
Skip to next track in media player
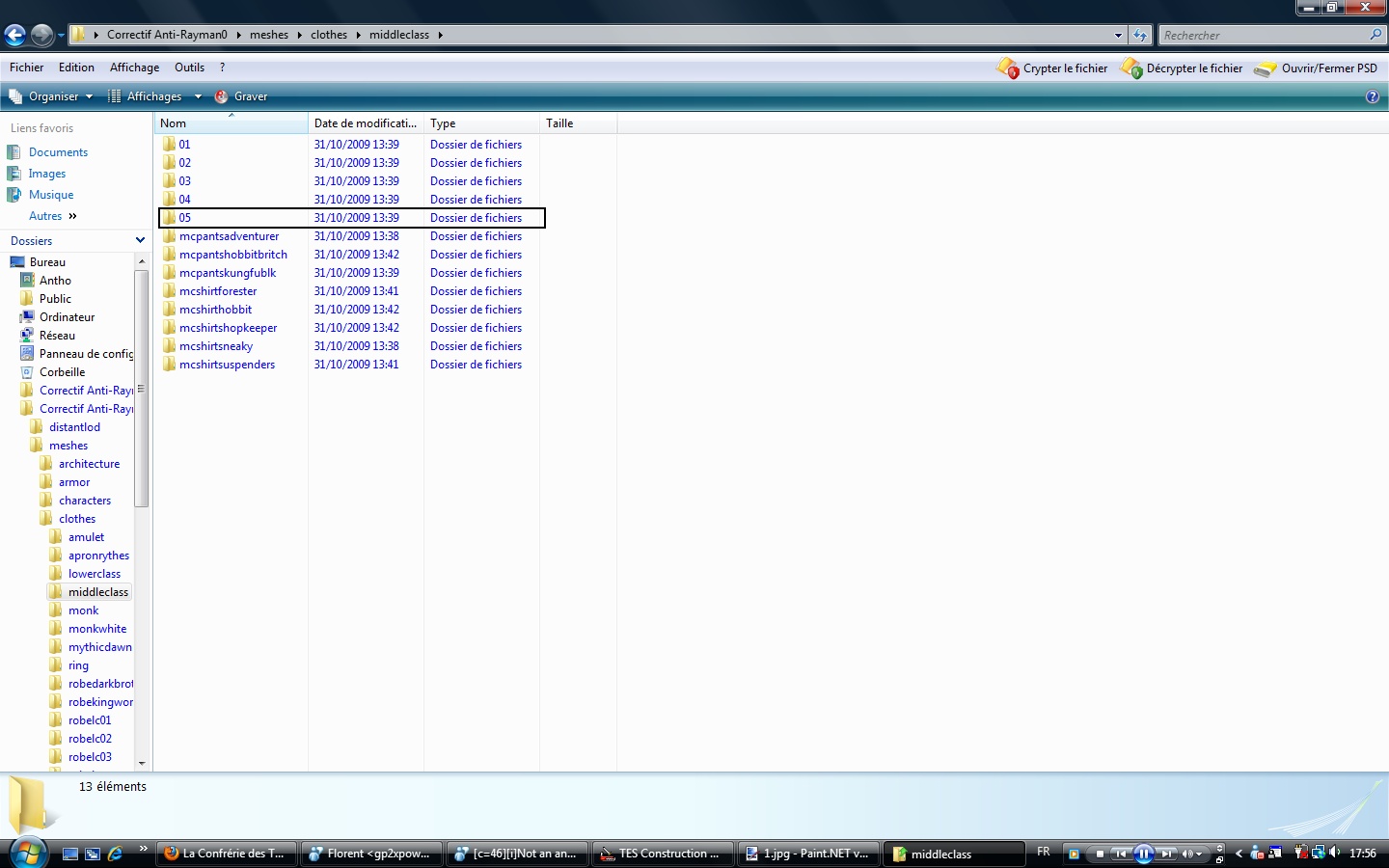pos(1167,854)
